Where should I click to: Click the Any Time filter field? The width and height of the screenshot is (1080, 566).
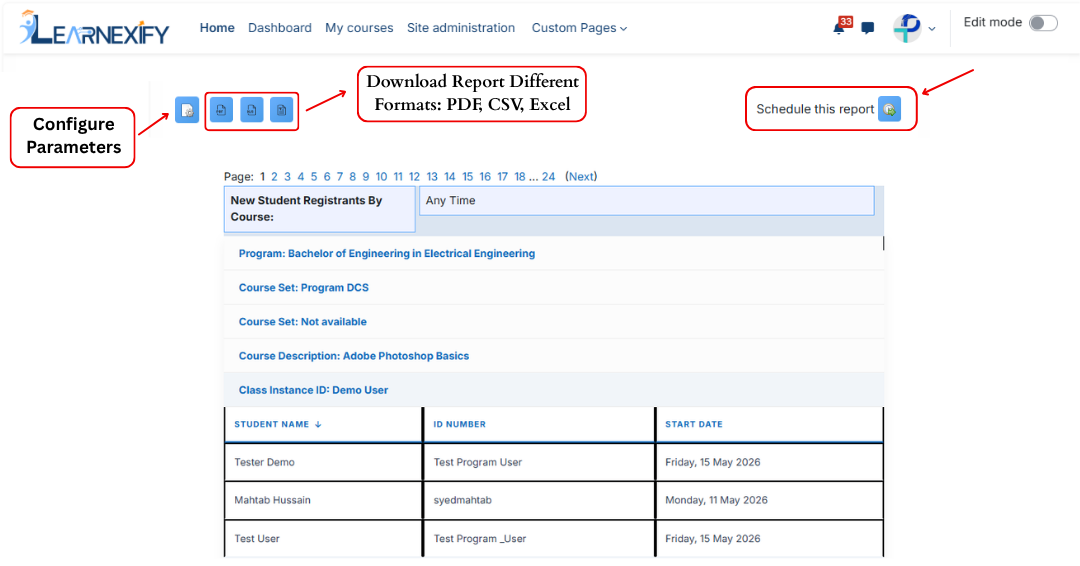[647, 200]
